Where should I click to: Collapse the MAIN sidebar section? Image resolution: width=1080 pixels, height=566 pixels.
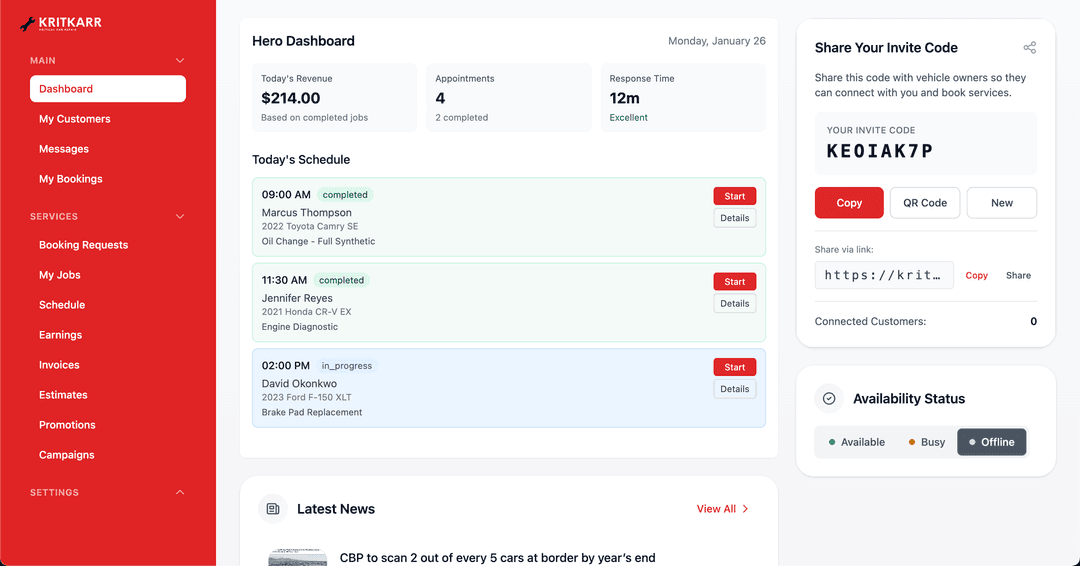tap(180, 61)
